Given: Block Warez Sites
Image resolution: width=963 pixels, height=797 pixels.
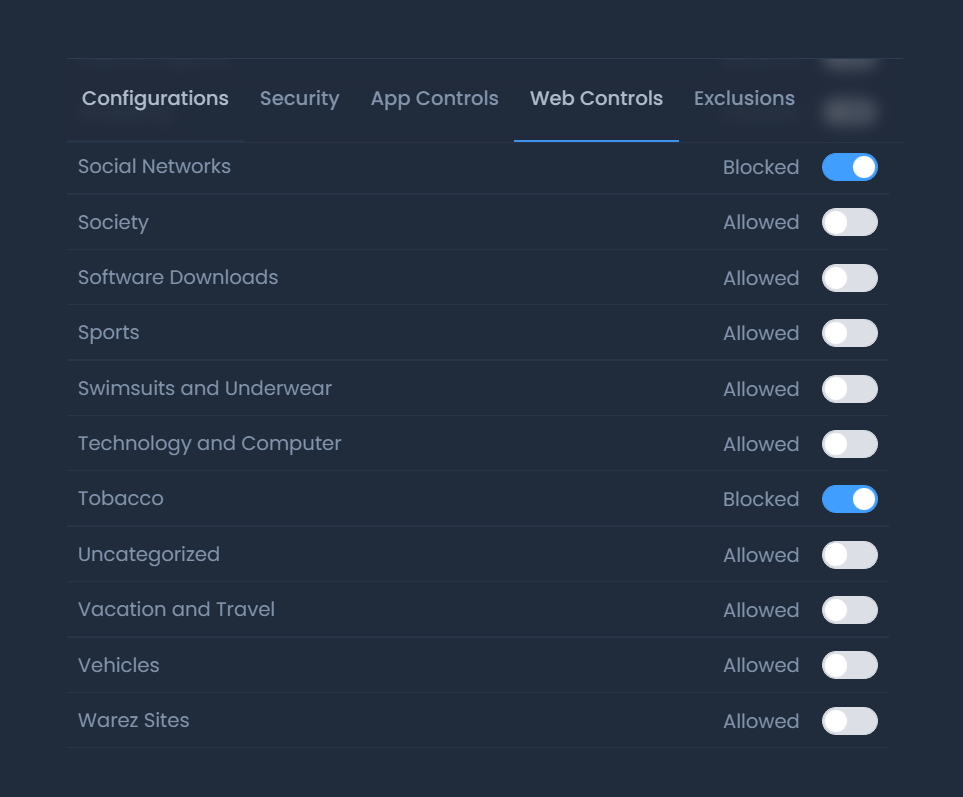Looking at the screenshot, I should [x=850, y=720].
